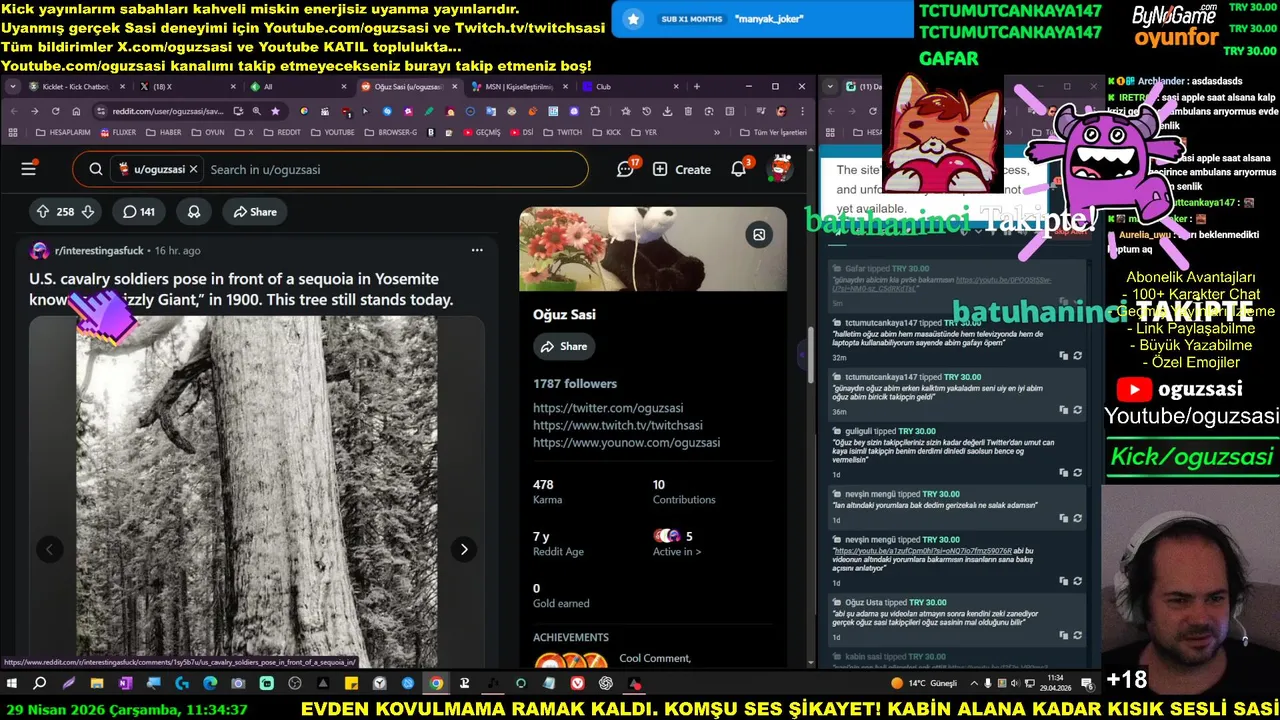Remove the u/oguzsasi search filter chip
The width and height of the screenshot is (1280, 720).
tap(193, 169)
